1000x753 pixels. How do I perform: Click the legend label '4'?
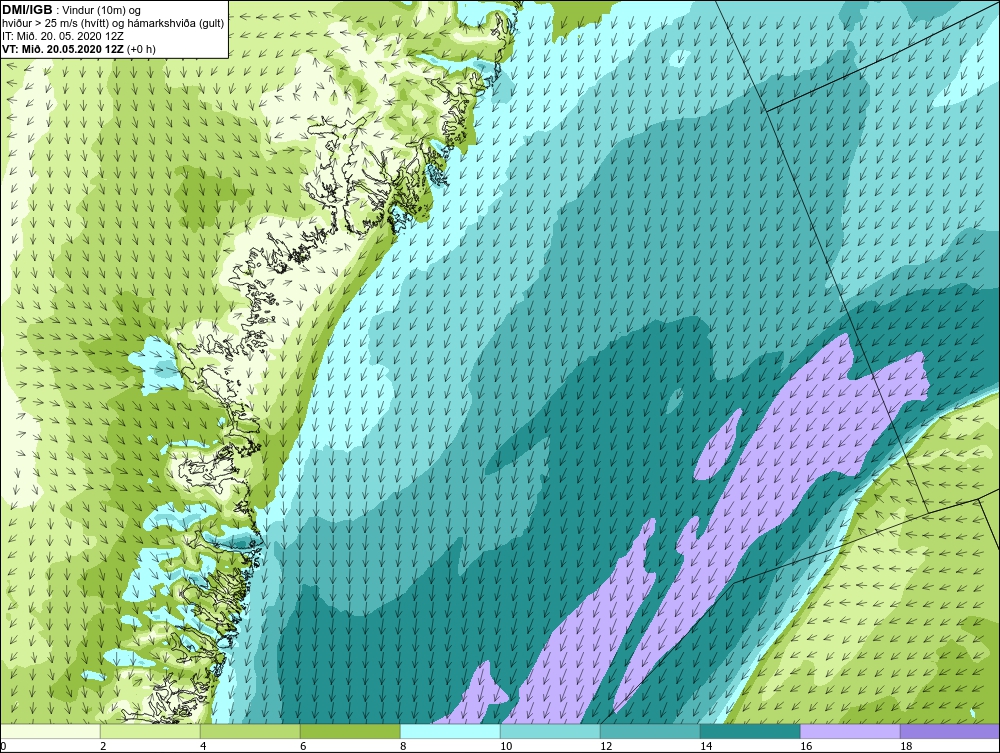[203, 746]
